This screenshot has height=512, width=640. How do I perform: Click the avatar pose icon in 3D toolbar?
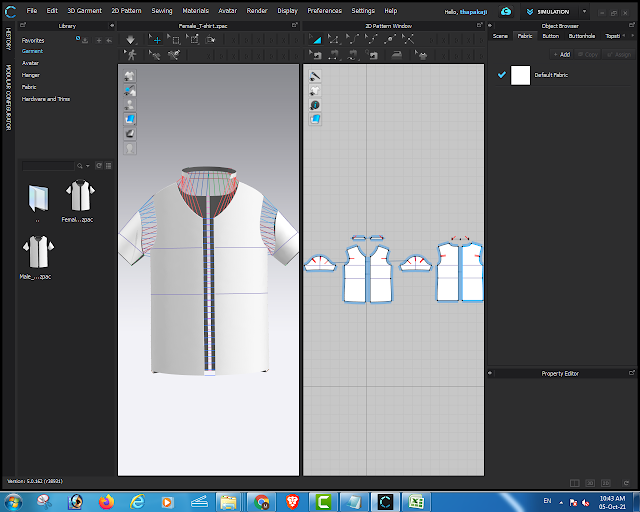click(x=131, y=54)
